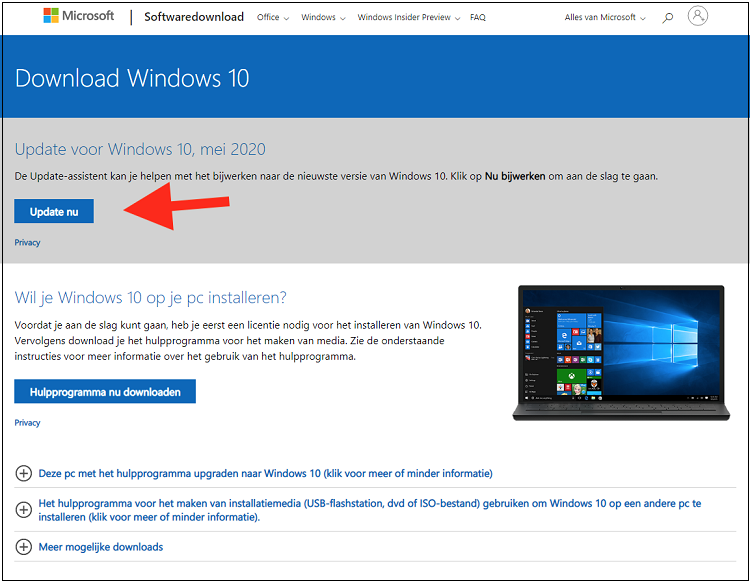The width and height of the screenshot is (750, 581).
Task: Open the Privacy link under 'Update nu'
Action: pyautogui.click(x=27, y=242)
